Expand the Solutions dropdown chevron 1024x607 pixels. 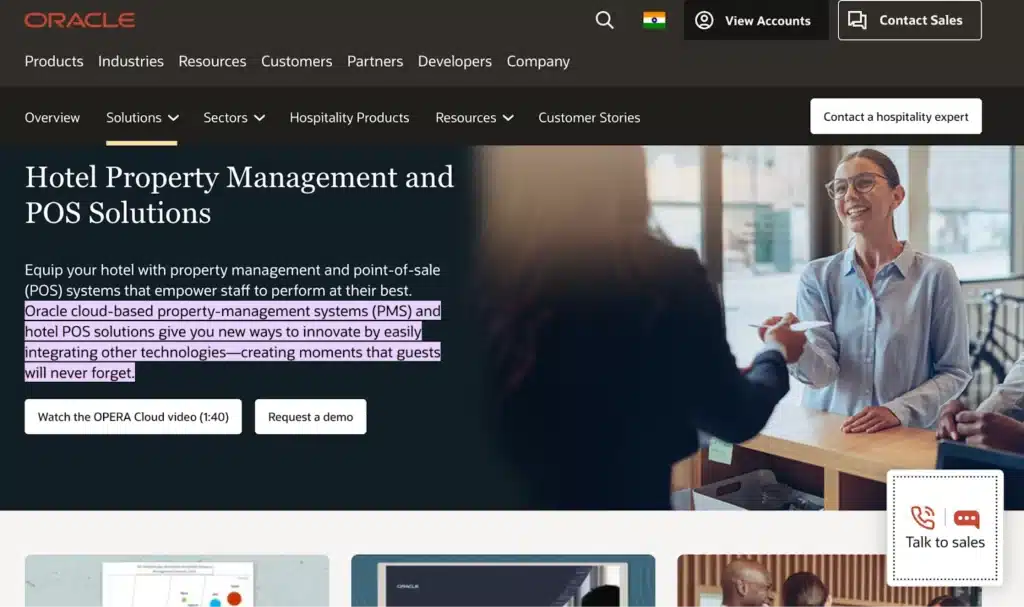point(173,118)
